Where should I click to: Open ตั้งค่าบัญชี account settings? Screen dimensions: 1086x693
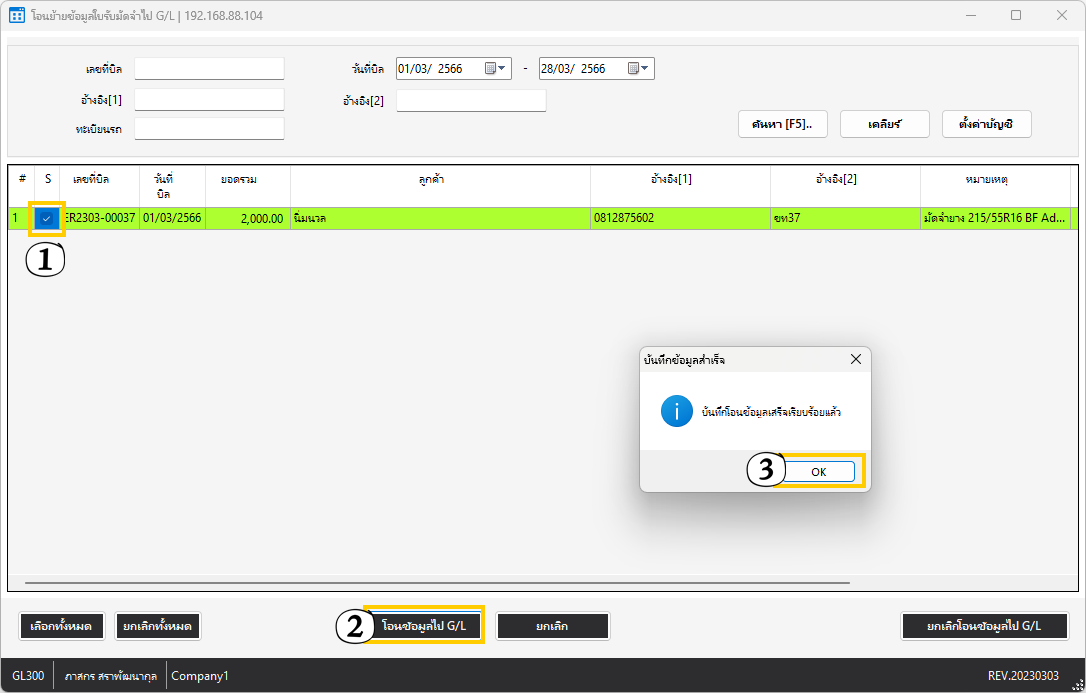986,124
